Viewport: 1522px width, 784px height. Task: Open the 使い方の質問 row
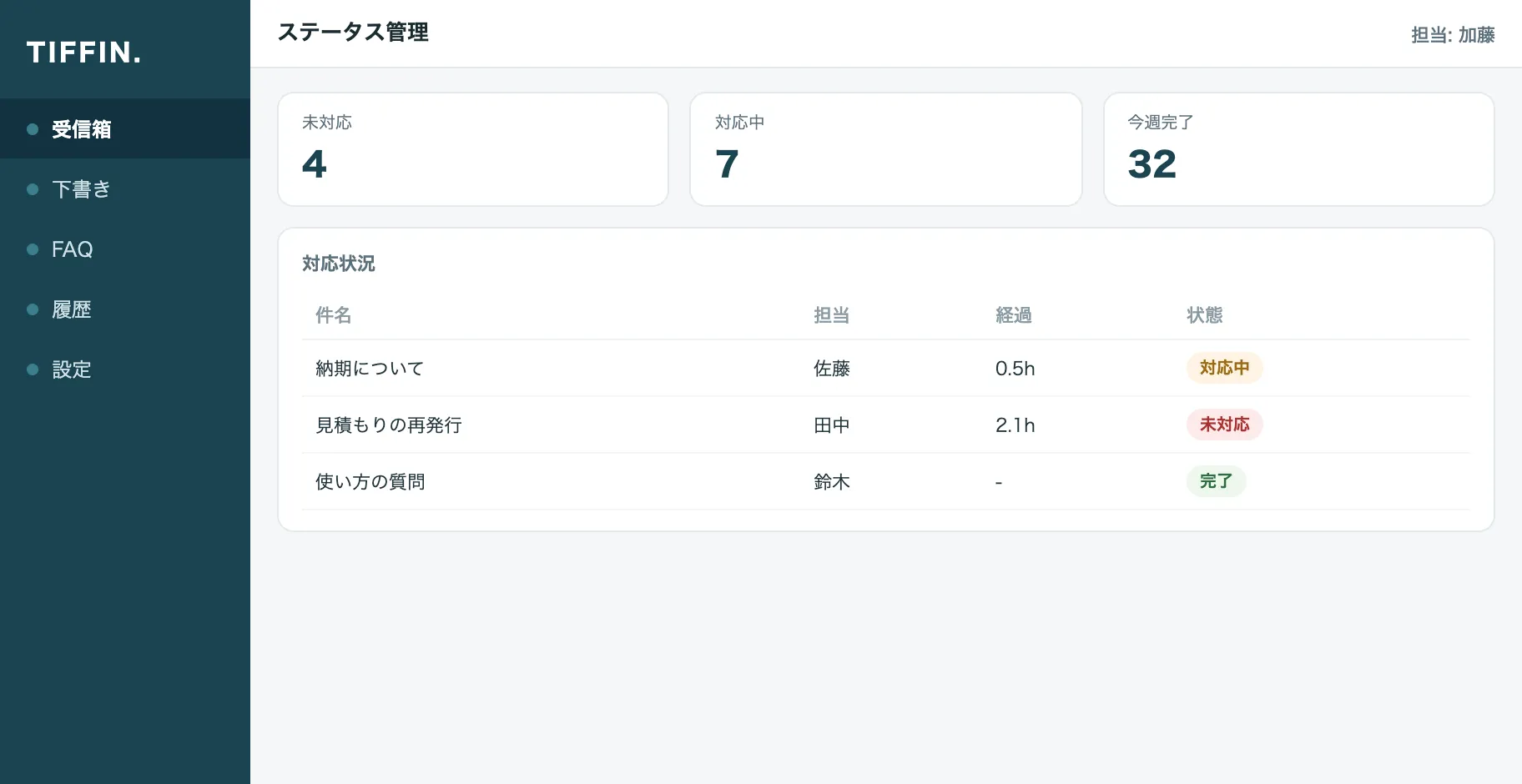click(886, 481)
